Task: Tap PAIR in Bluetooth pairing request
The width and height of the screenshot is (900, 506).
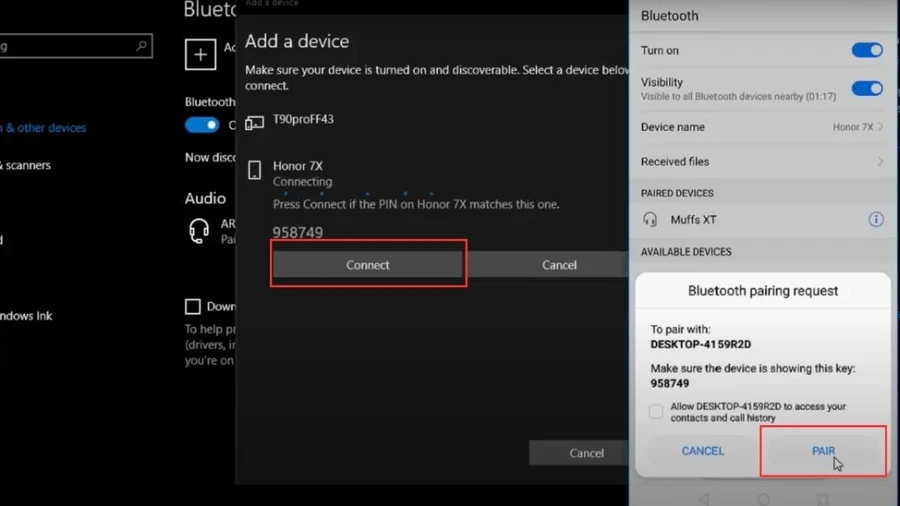Action: tap(823, 451)
